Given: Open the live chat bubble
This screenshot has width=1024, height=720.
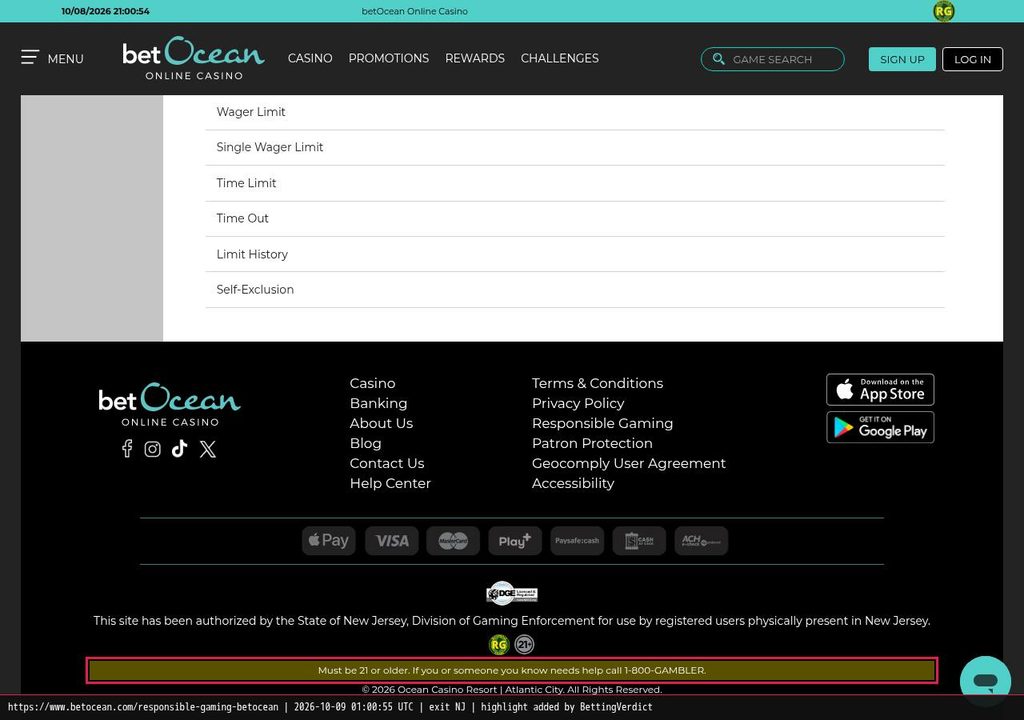Looking at the screenshot, I should click(985, 681).
